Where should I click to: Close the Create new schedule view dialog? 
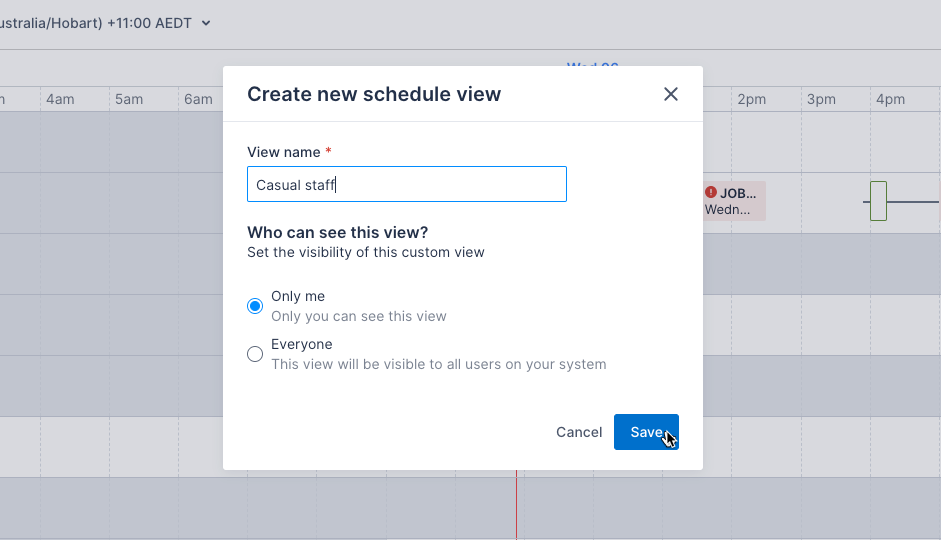tap(670, 94)
